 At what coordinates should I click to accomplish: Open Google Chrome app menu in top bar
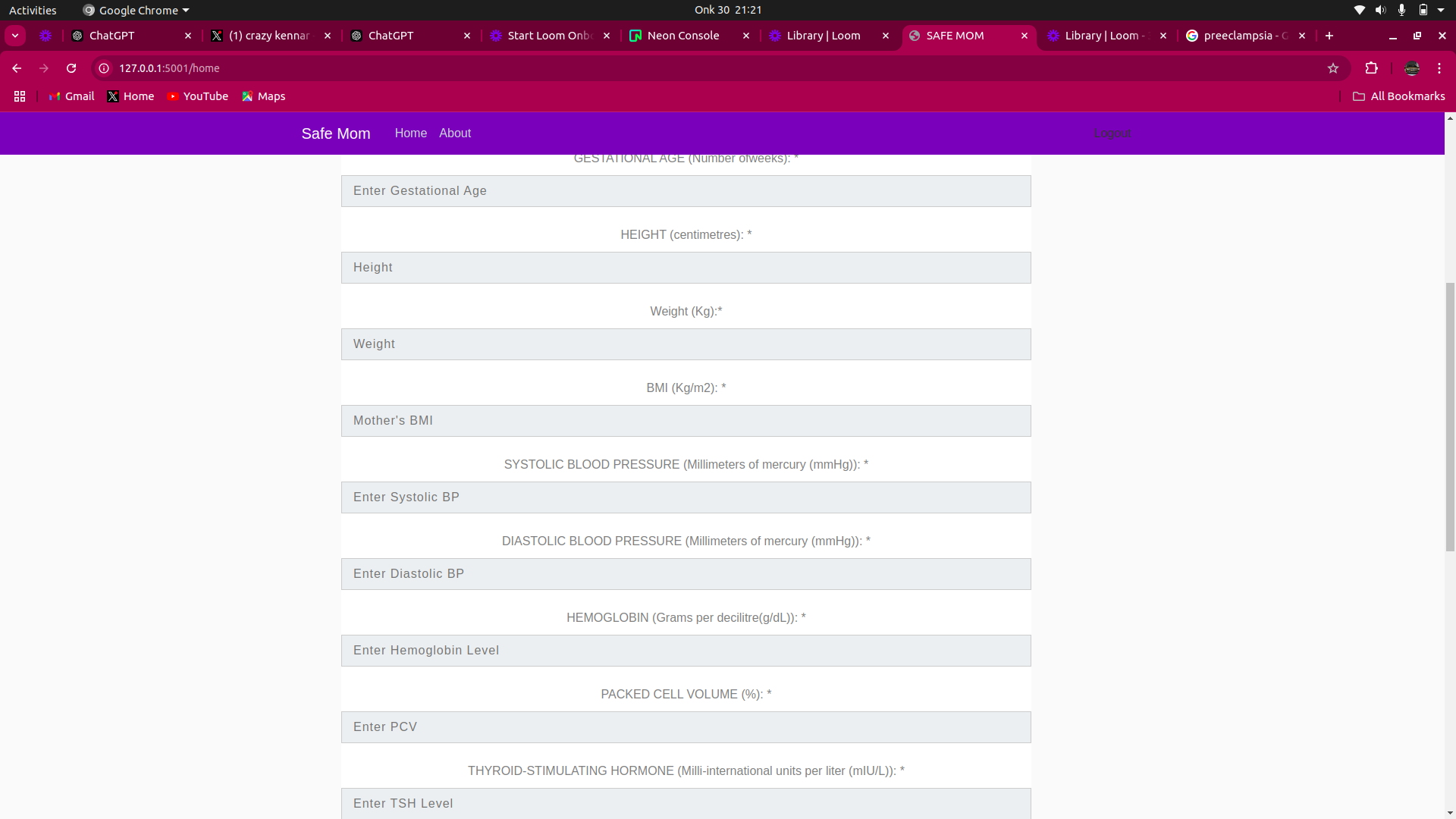136,10
